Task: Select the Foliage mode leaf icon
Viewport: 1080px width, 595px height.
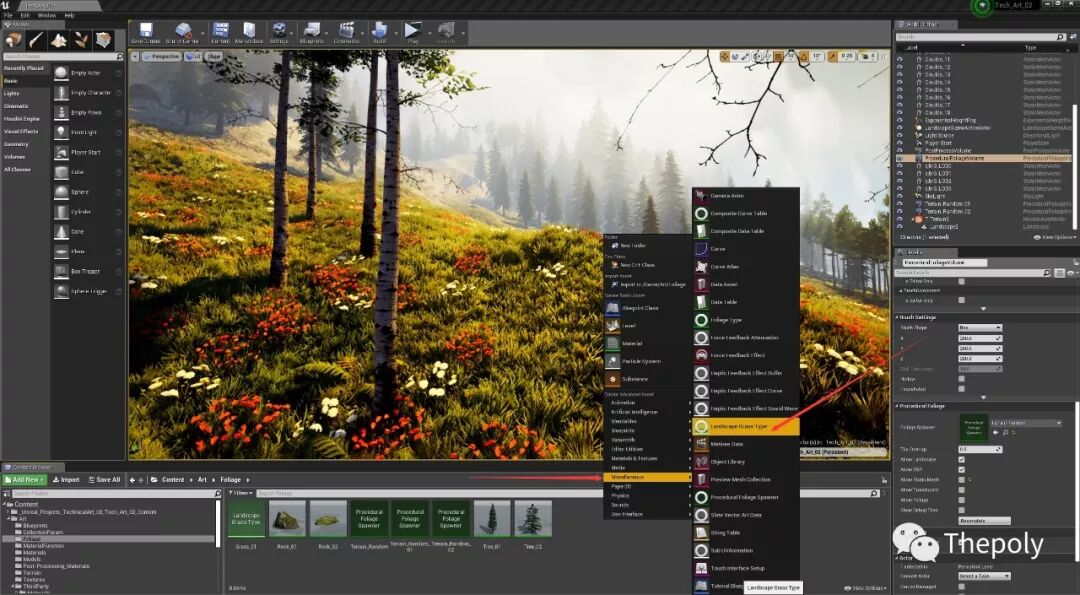Action: 81,40
